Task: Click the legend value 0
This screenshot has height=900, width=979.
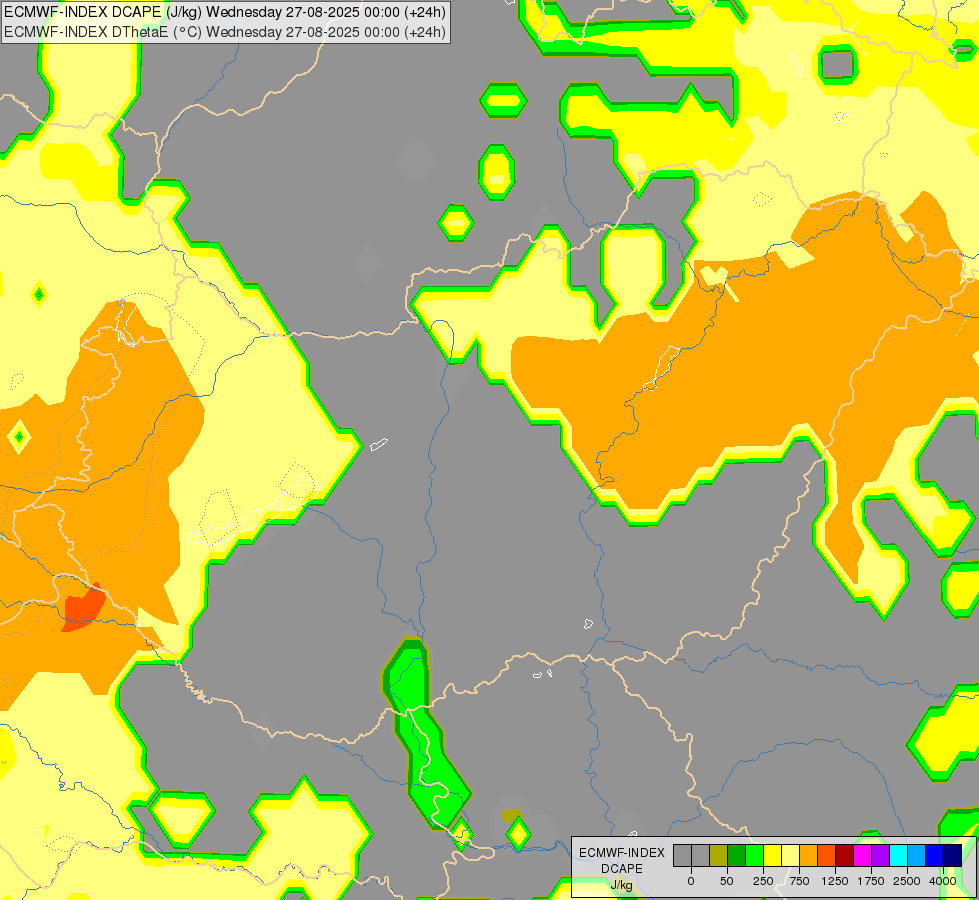Action: click(x=691, y=881)
